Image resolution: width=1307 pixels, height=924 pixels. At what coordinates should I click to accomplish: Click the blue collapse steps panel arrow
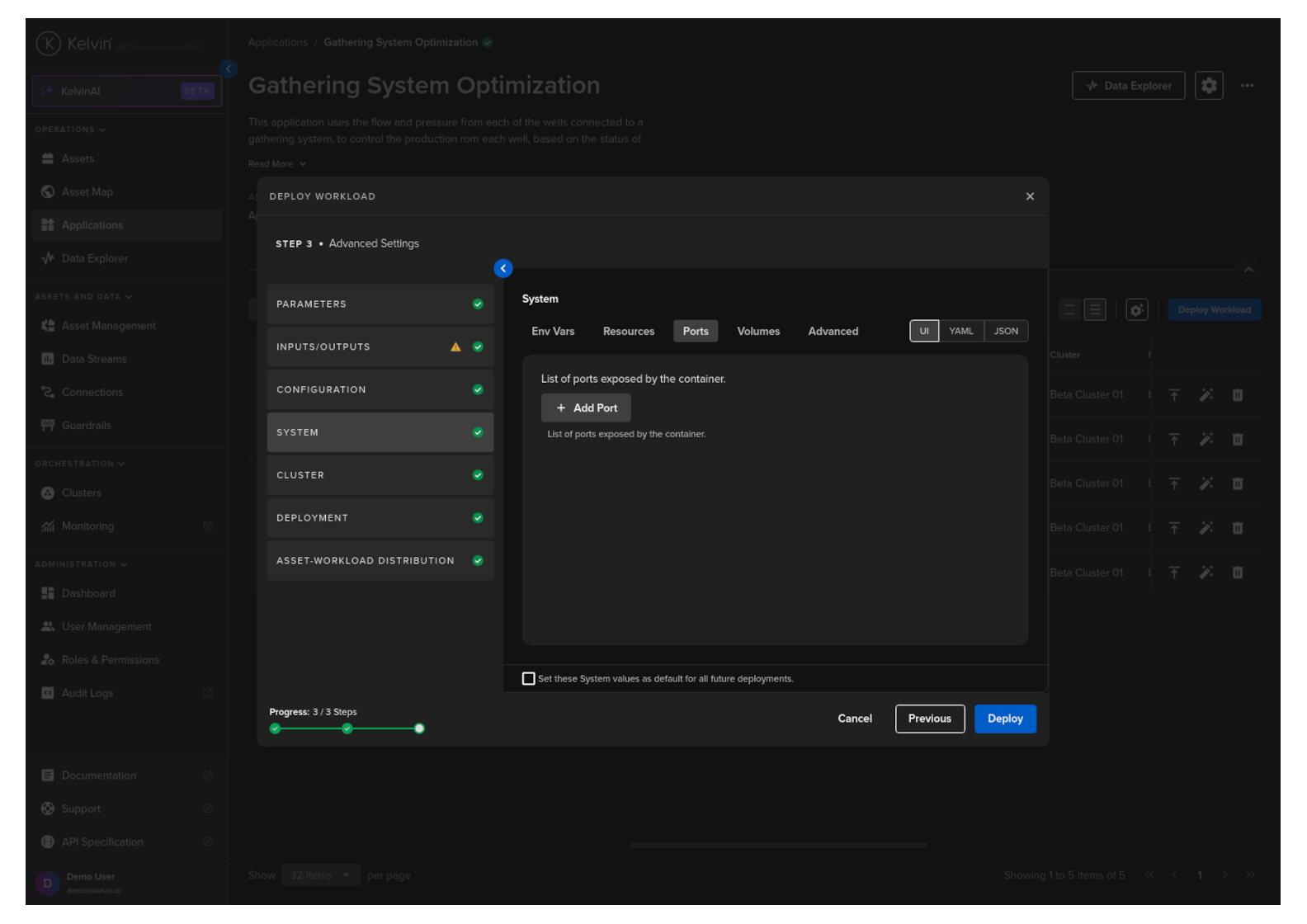pyautogui.click(x=503, y=269)
